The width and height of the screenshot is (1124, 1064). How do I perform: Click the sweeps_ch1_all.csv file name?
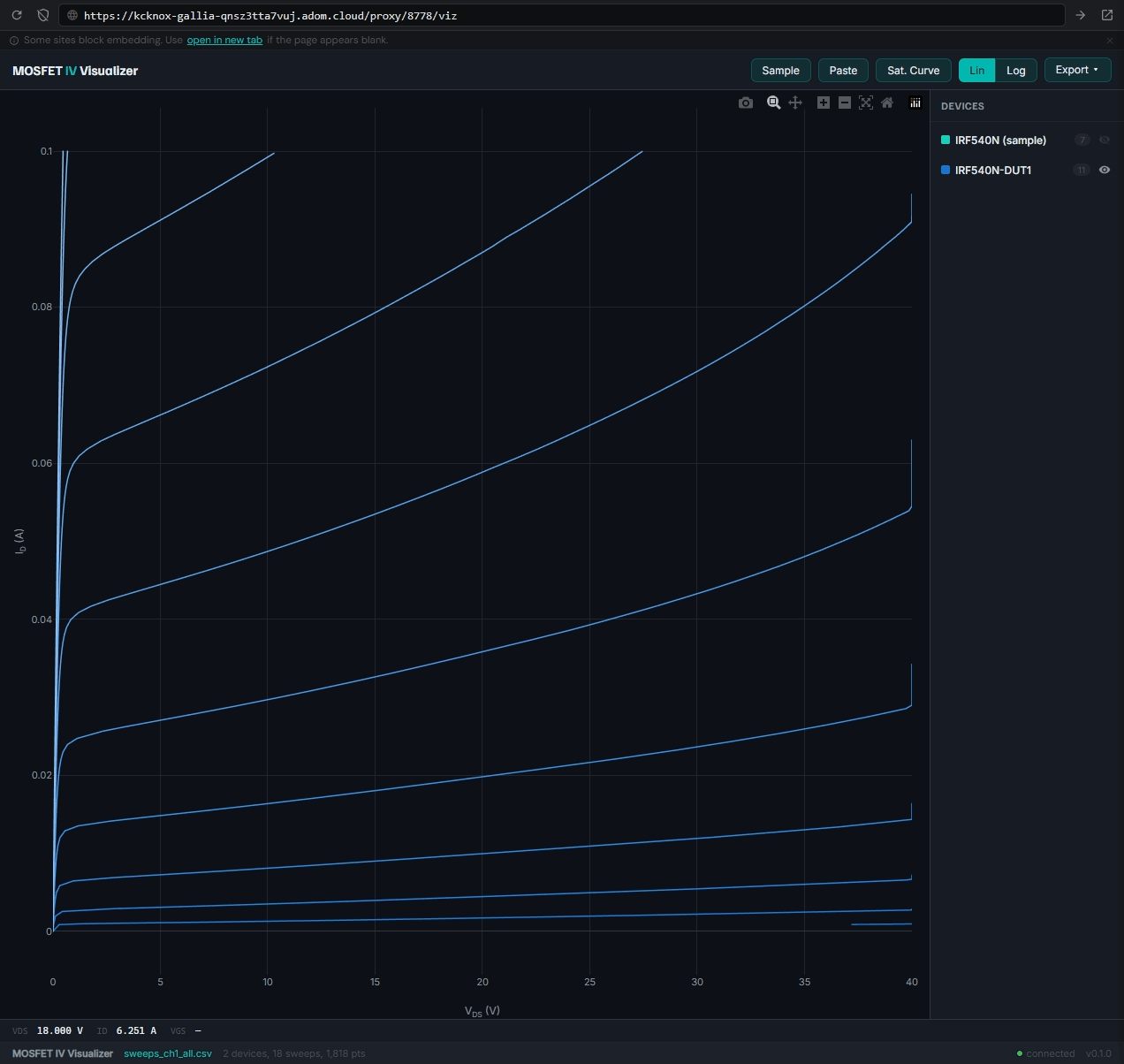coord(168,1053)
